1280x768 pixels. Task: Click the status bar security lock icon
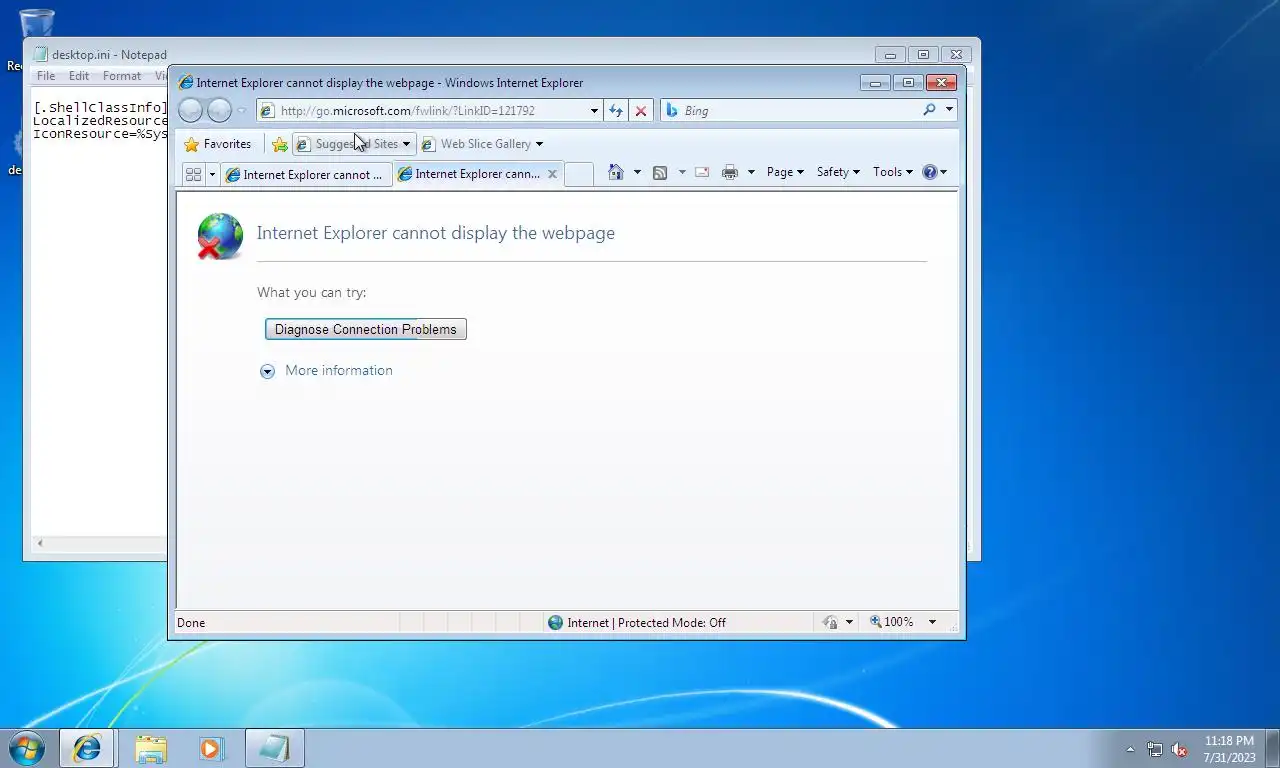(x=830, y=622)
